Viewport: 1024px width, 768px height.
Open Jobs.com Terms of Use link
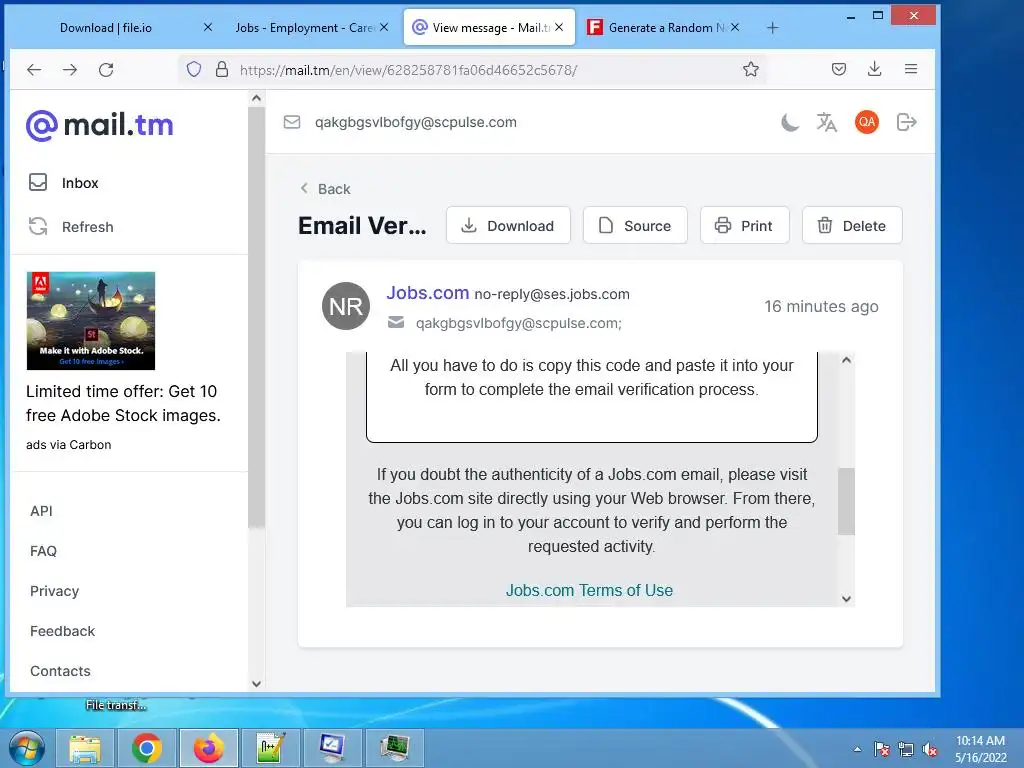pyautogui.click(x=589, y=590)
